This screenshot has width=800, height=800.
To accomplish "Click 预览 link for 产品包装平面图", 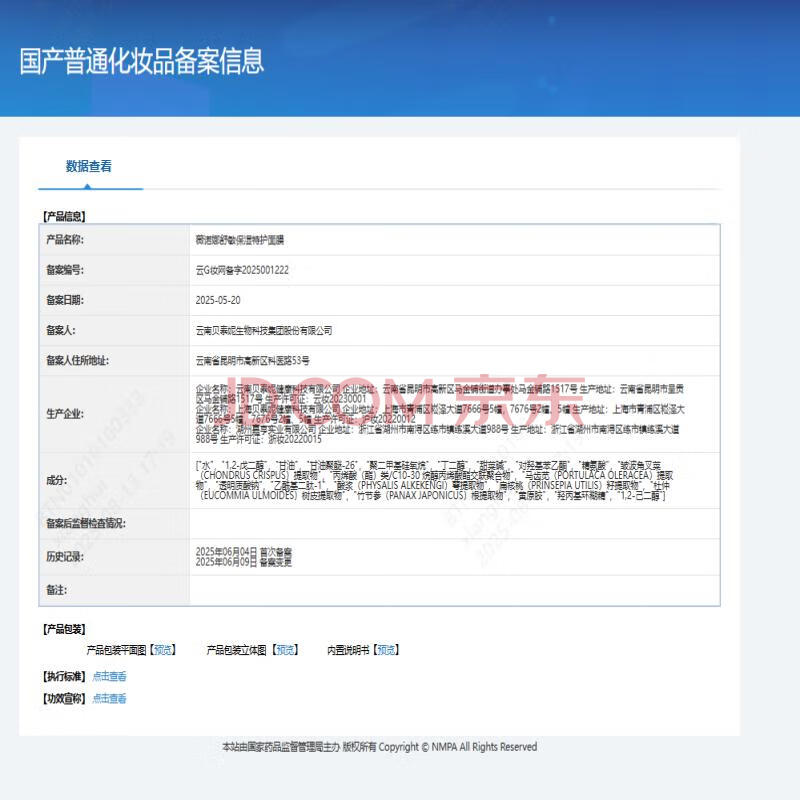I will [163, 650].
